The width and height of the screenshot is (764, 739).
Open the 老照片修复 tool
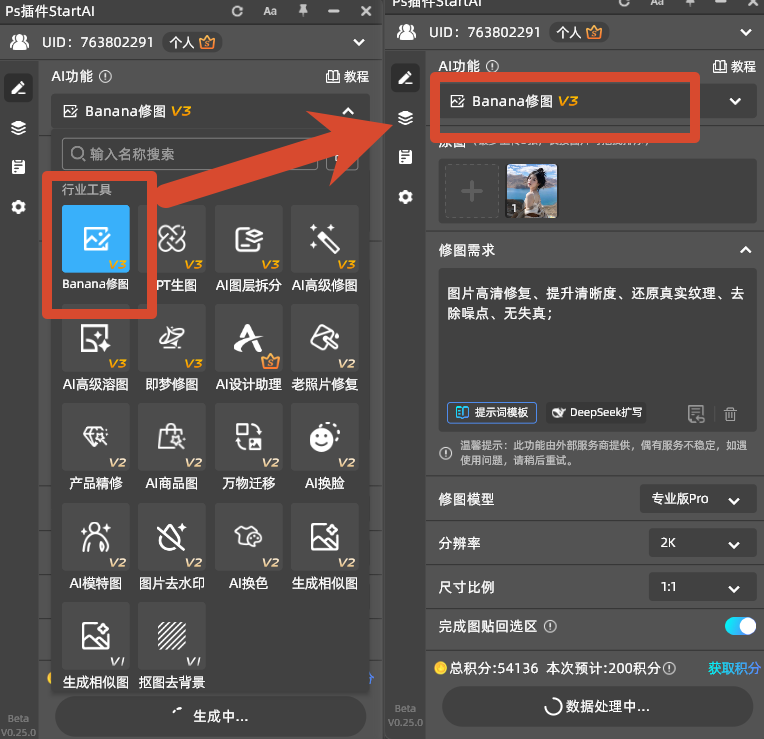click(325, 338)
